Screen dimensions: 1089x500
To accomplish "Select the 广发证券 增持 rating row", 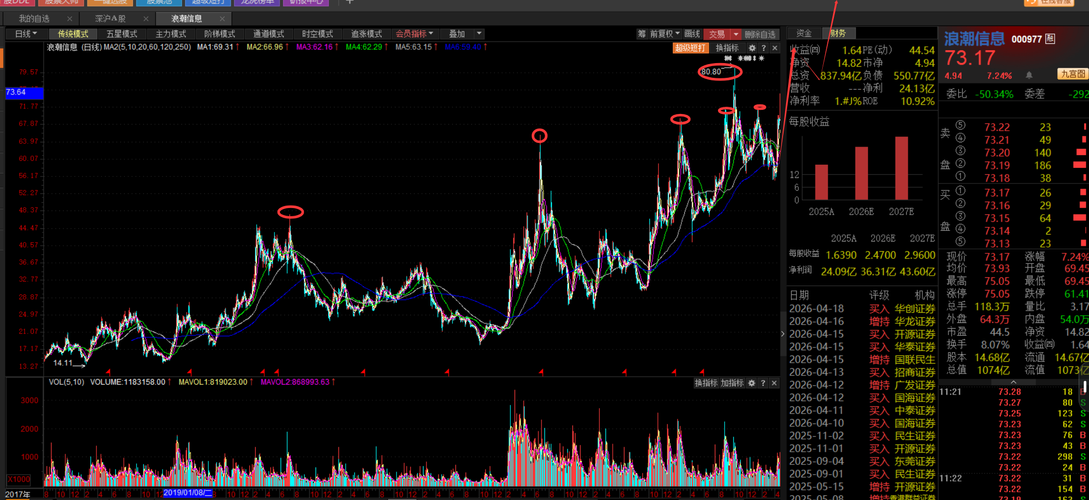I will (x=861, y=385).
